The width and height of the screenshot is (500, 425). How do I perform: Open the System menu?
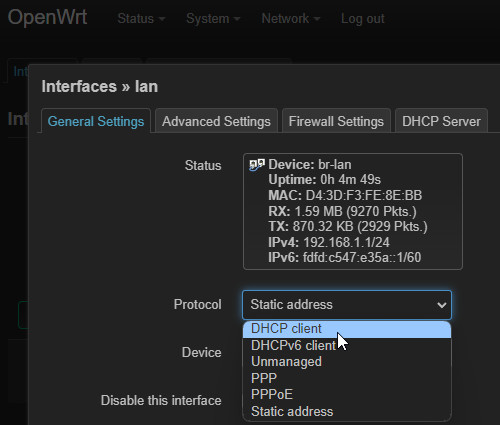(x=213, y=19)
